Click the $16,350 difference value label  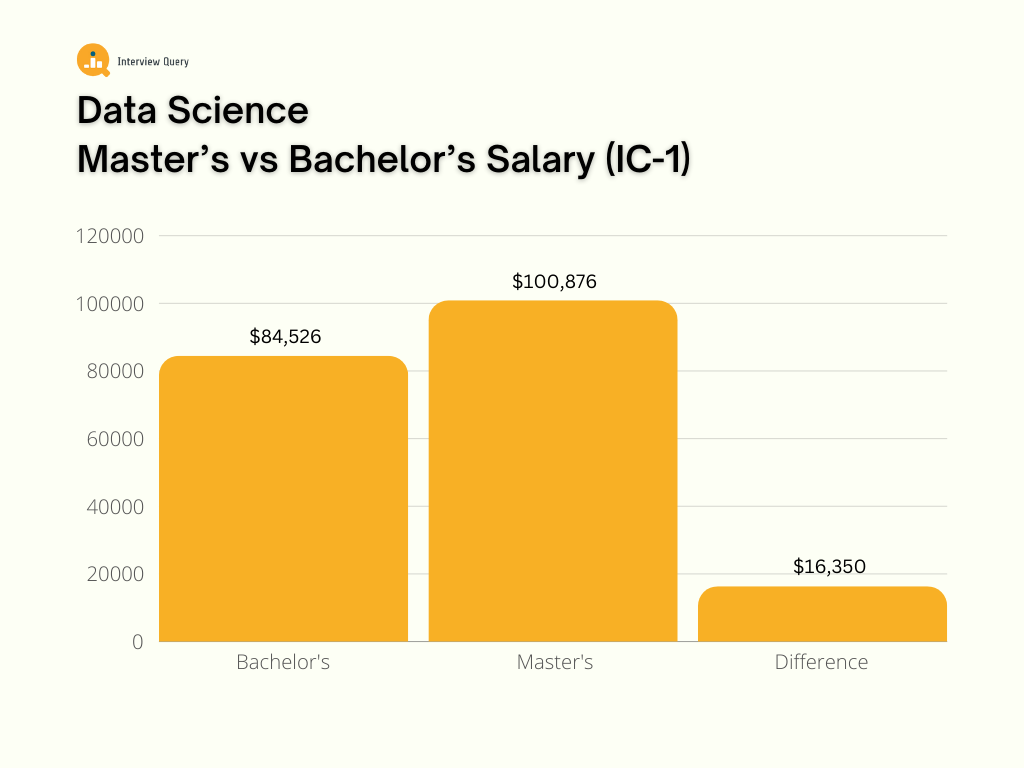(829, 567)
